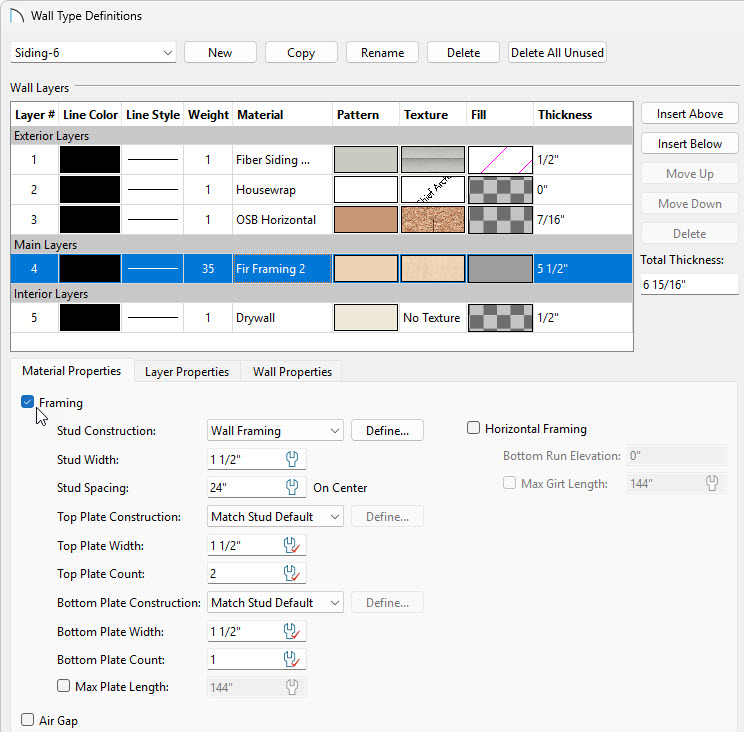The image size is (744, 732).
Task: Switch to the Wall Properties tab
Action: 292,372
